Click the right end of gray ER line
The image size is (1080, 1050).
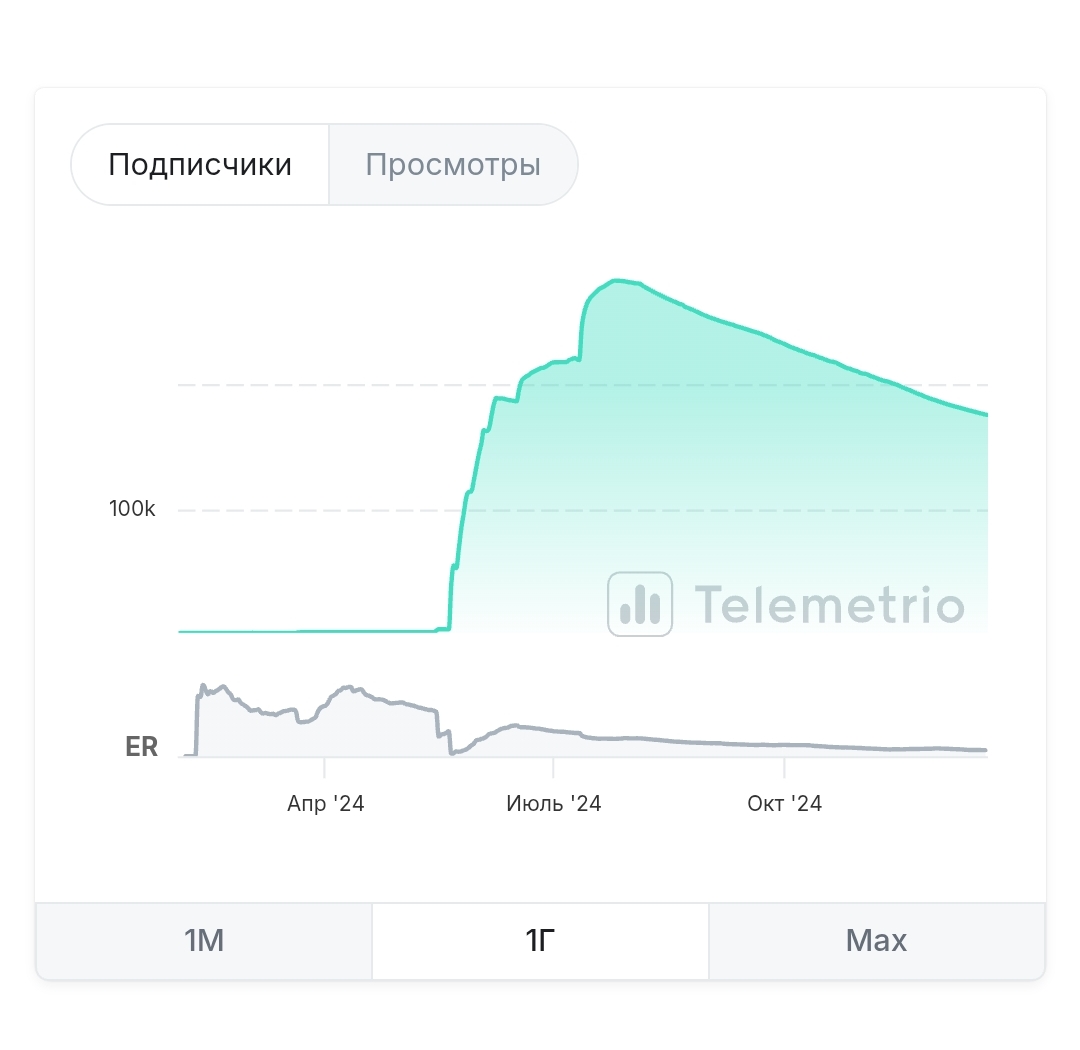pos(984,749)
